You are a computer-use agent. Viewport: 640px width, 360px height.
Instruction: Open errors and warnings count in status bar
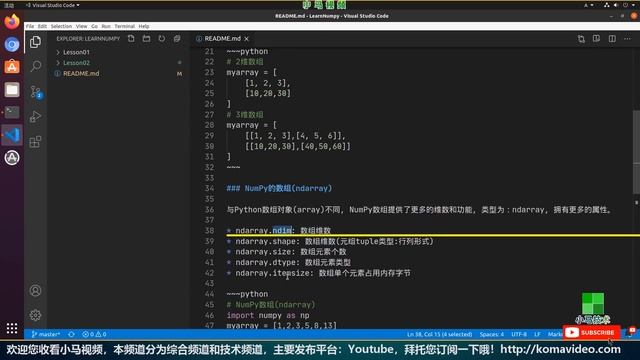click(x=94, y=334)
